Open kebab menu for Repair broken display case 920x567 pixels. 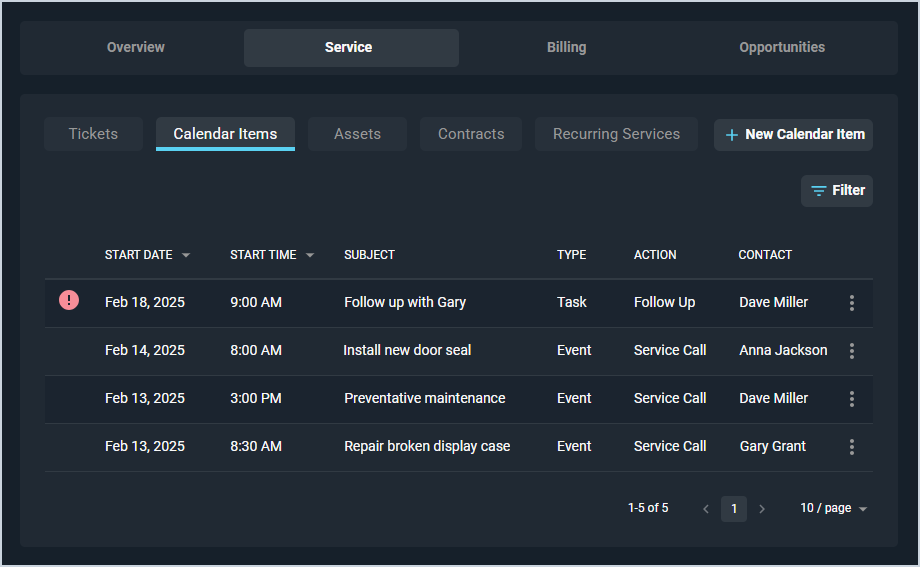click(x=852, y=447)
